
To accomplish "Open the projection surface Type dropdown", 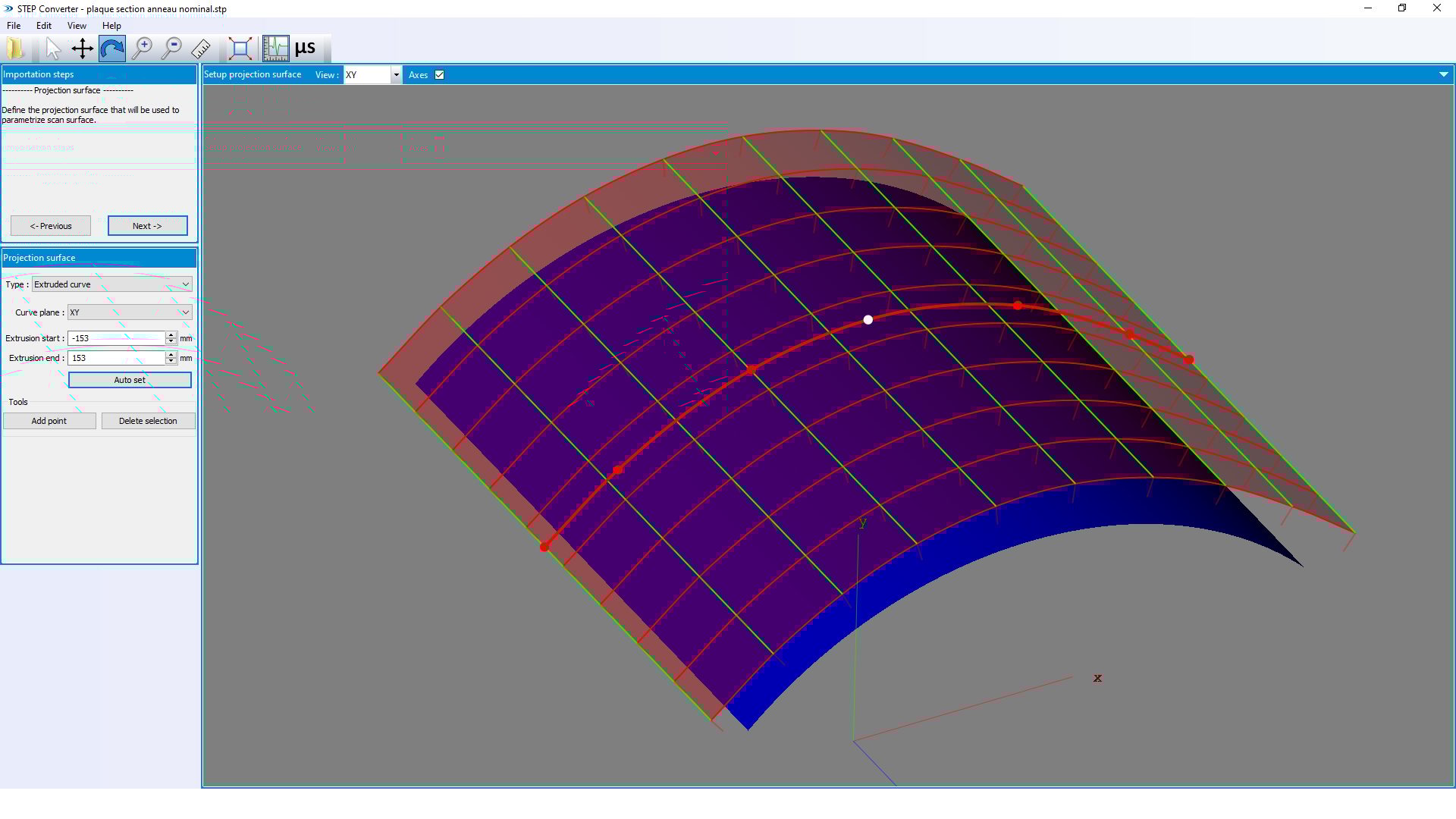I will [185, 284].
